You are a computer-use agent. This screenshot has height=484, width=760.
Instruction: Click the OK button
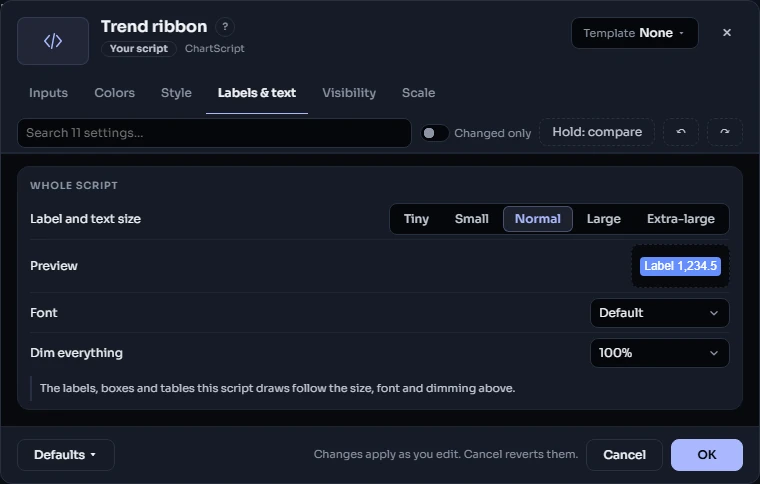[x=707, y=455]
